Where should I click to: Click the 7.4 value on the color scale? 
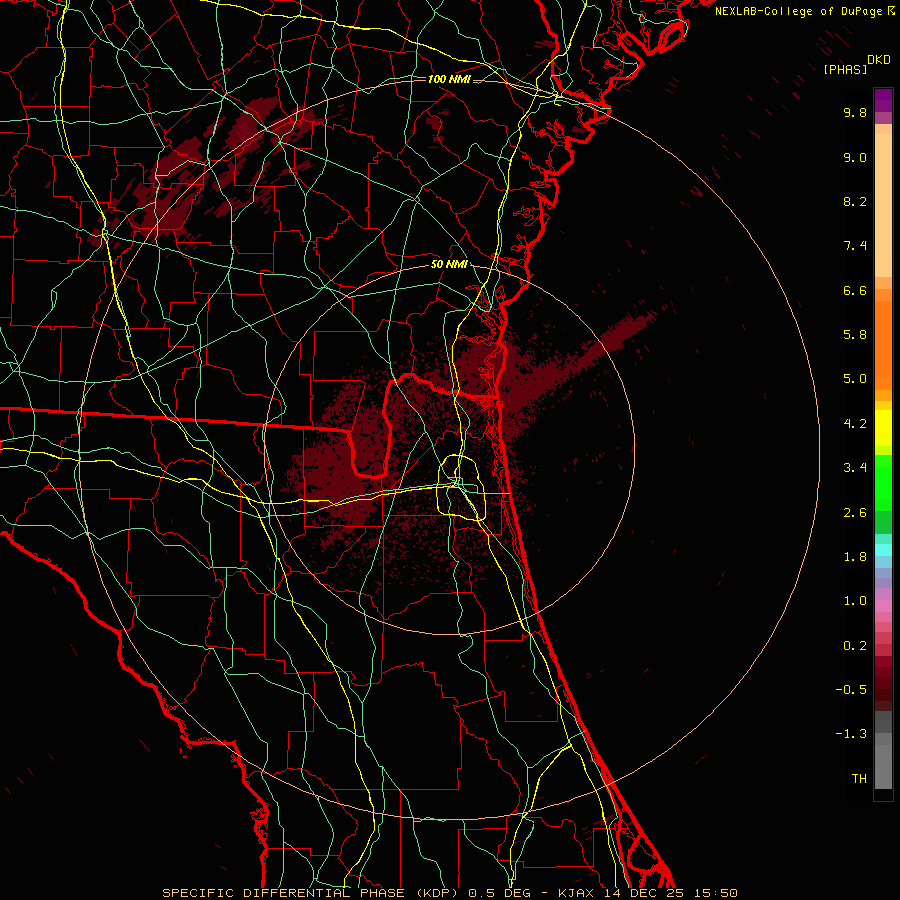[855, 246]
